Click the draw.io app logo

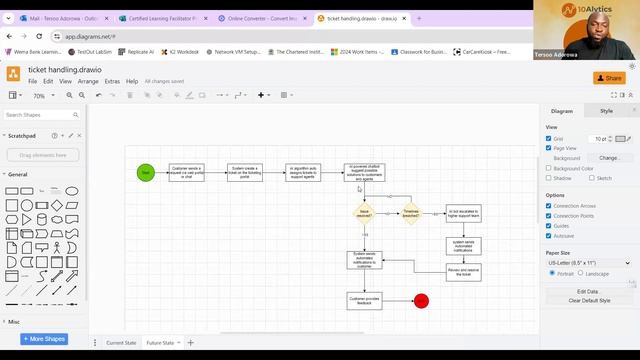pyautogui.click(x=13, y=74)
